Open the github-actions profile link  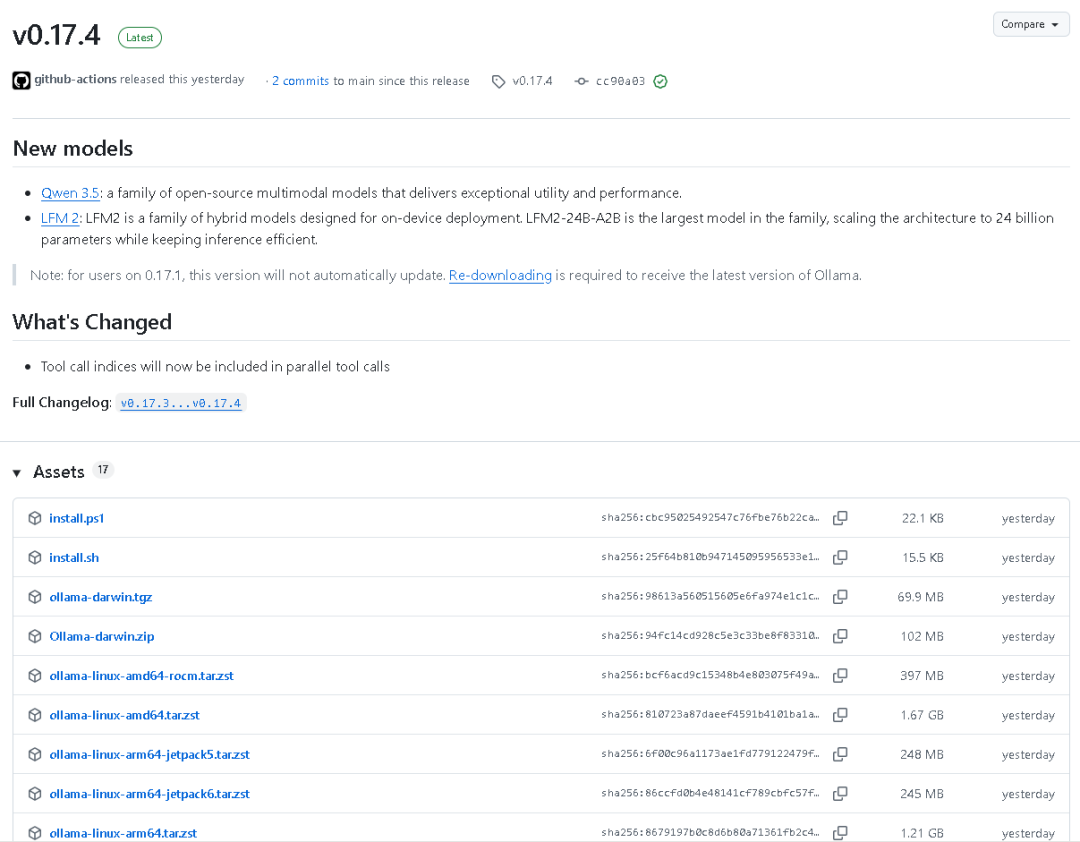pos(75,79)
